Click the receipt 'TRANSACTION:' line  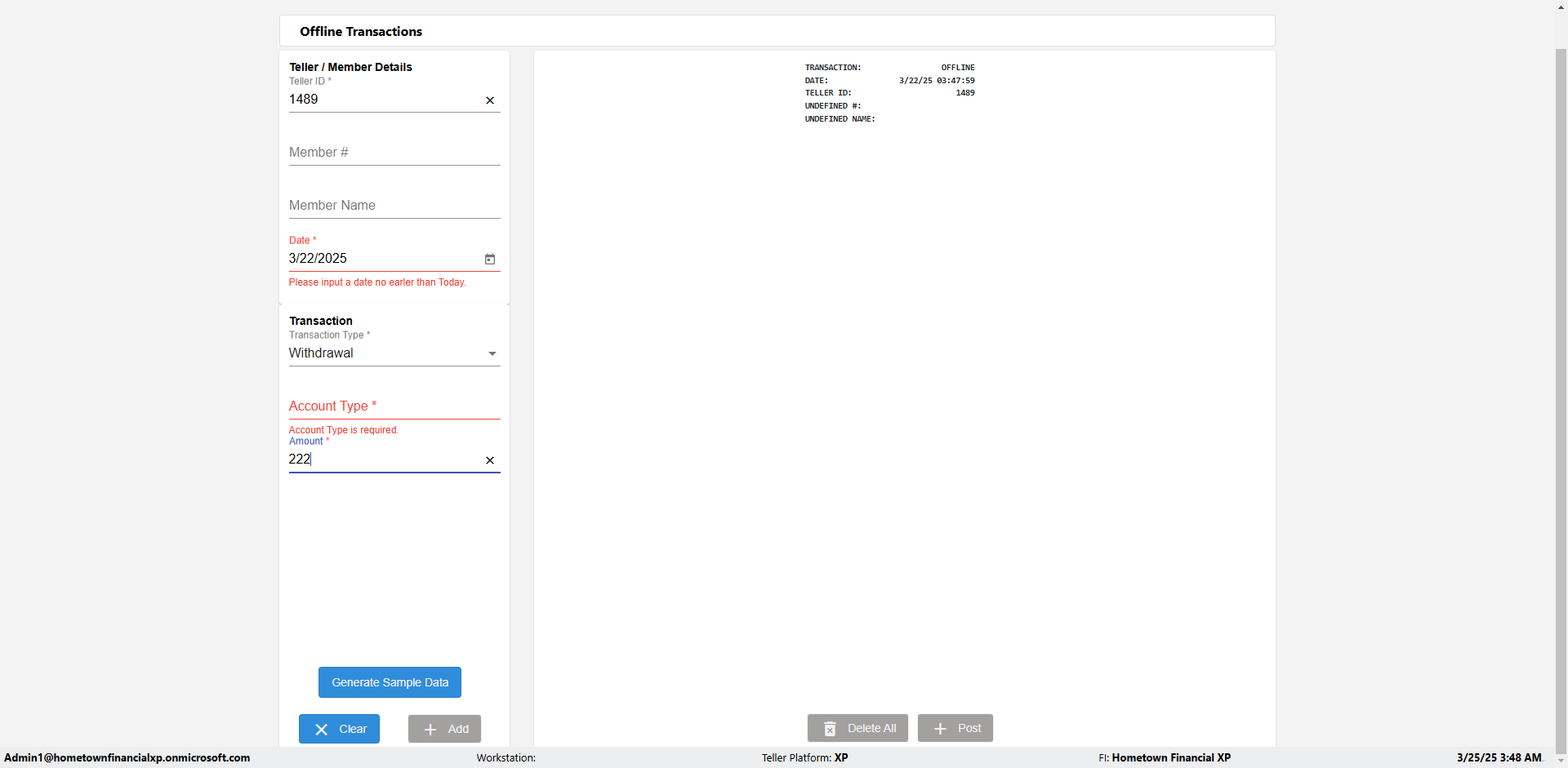pos(889,68)
